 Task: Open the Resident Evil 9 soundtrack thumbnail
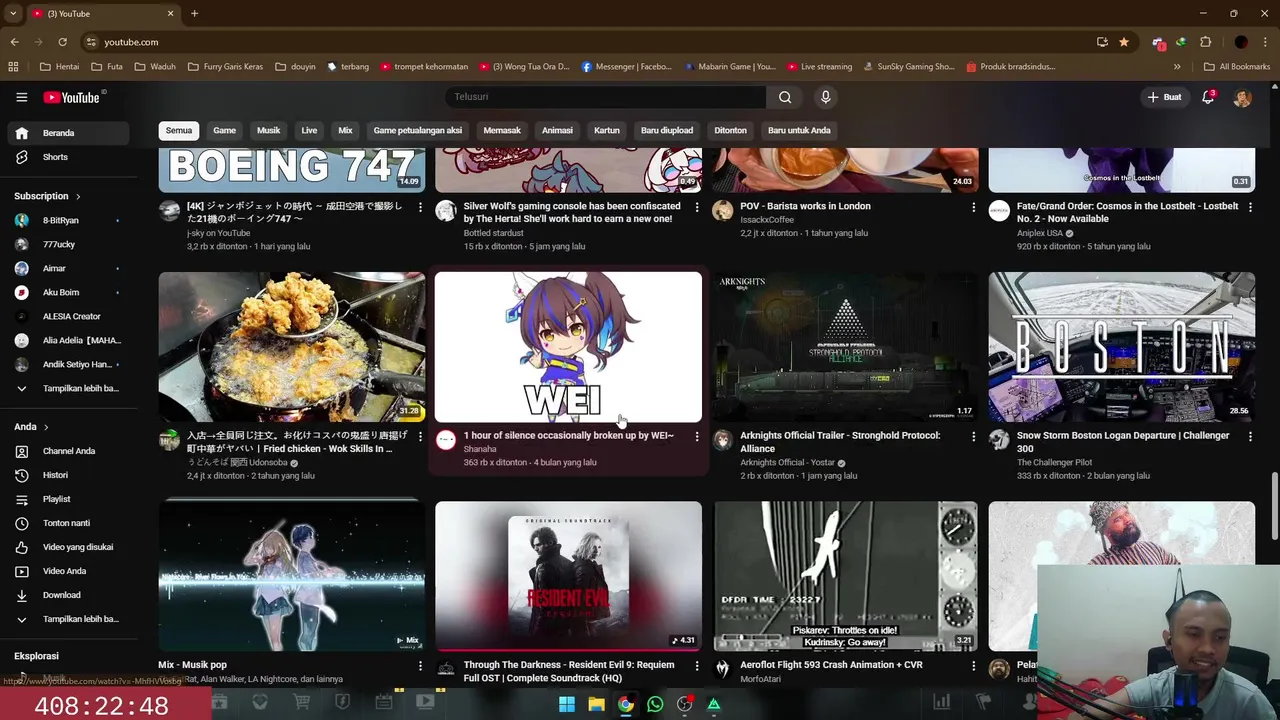(568, 576)
